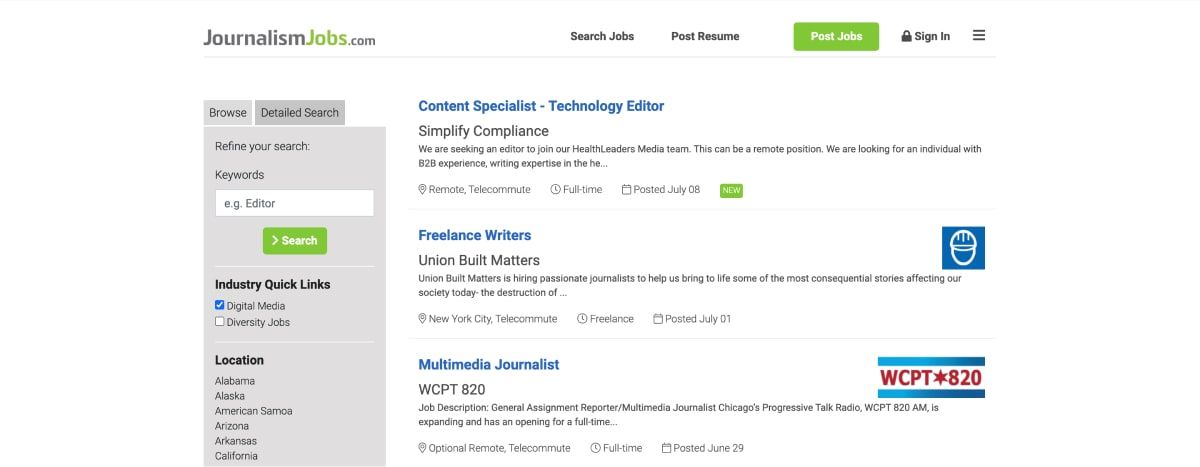The image size is (1200, 467).
Task: Click the lock icon beside Sign In
Action: click(906, 36)
